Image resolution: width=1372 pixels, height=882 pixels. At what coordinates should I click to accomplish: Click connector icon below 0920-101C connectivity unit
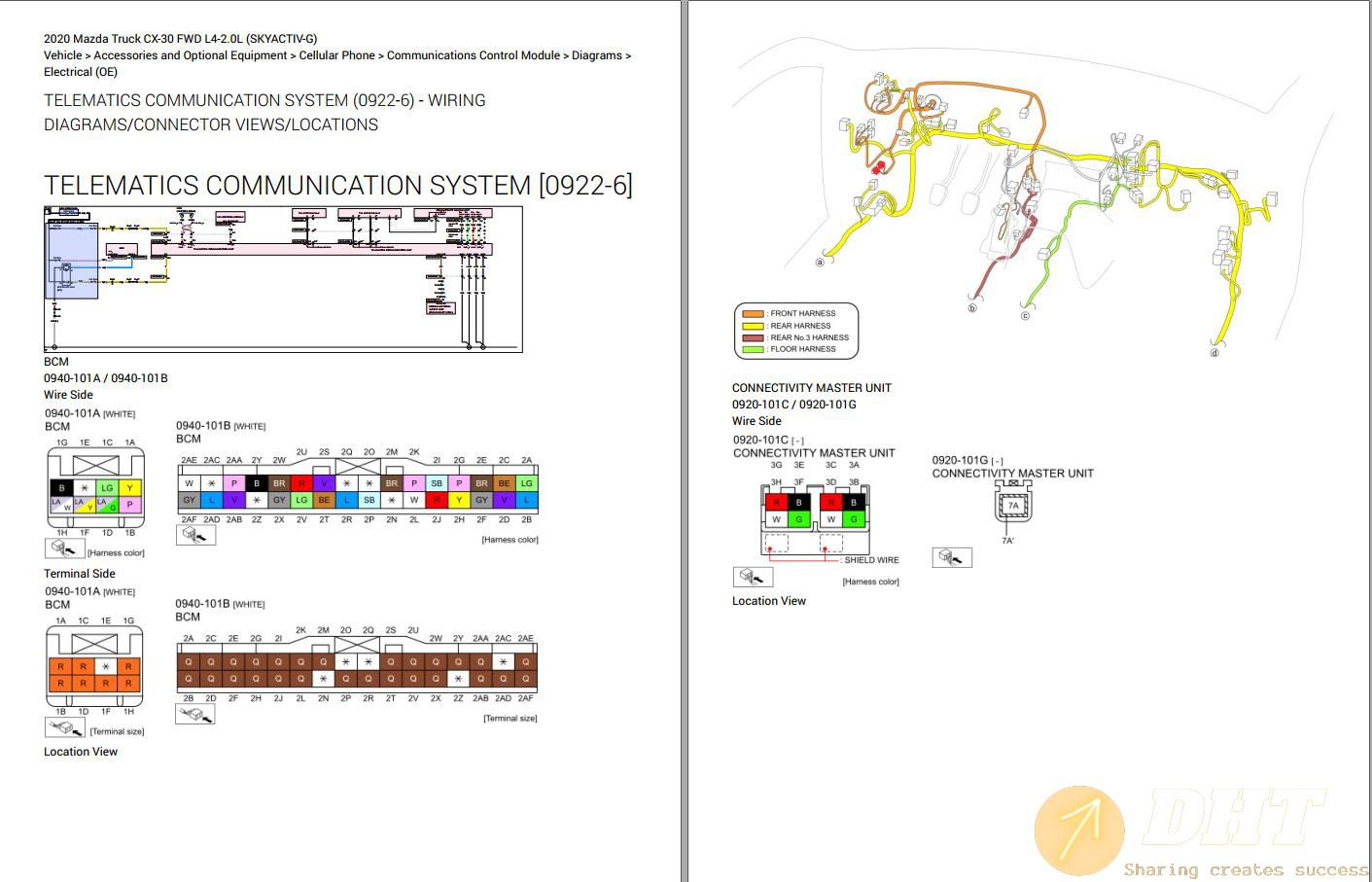[753, 576]
